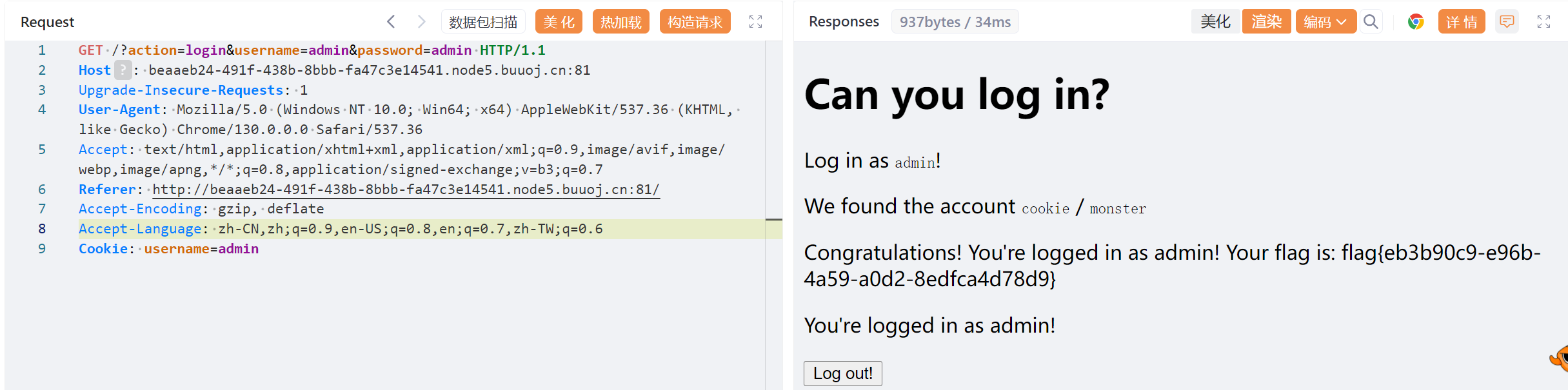This screenshot has width=1568, height=390.
Task: Click the request editor scrollbar marker
Action: [773, 220]
